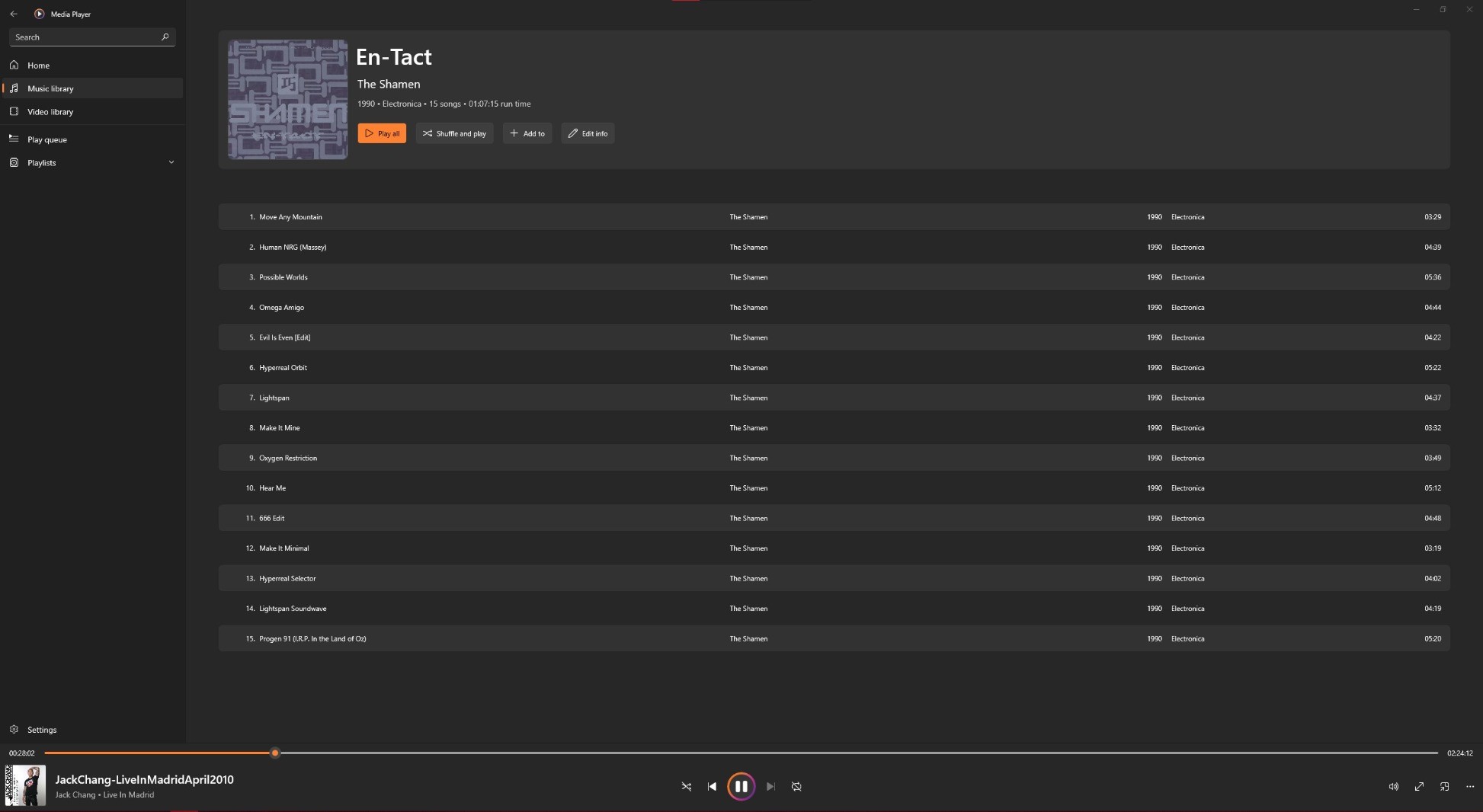Open Settings from sidebar
This screenshot has height=812, width=1483.
point(92,730)
